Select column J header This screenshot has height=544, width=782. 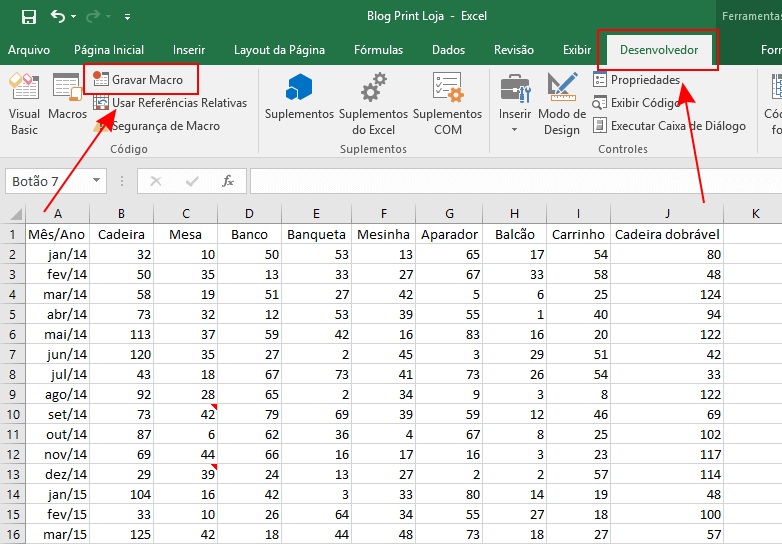click(666, 213)
